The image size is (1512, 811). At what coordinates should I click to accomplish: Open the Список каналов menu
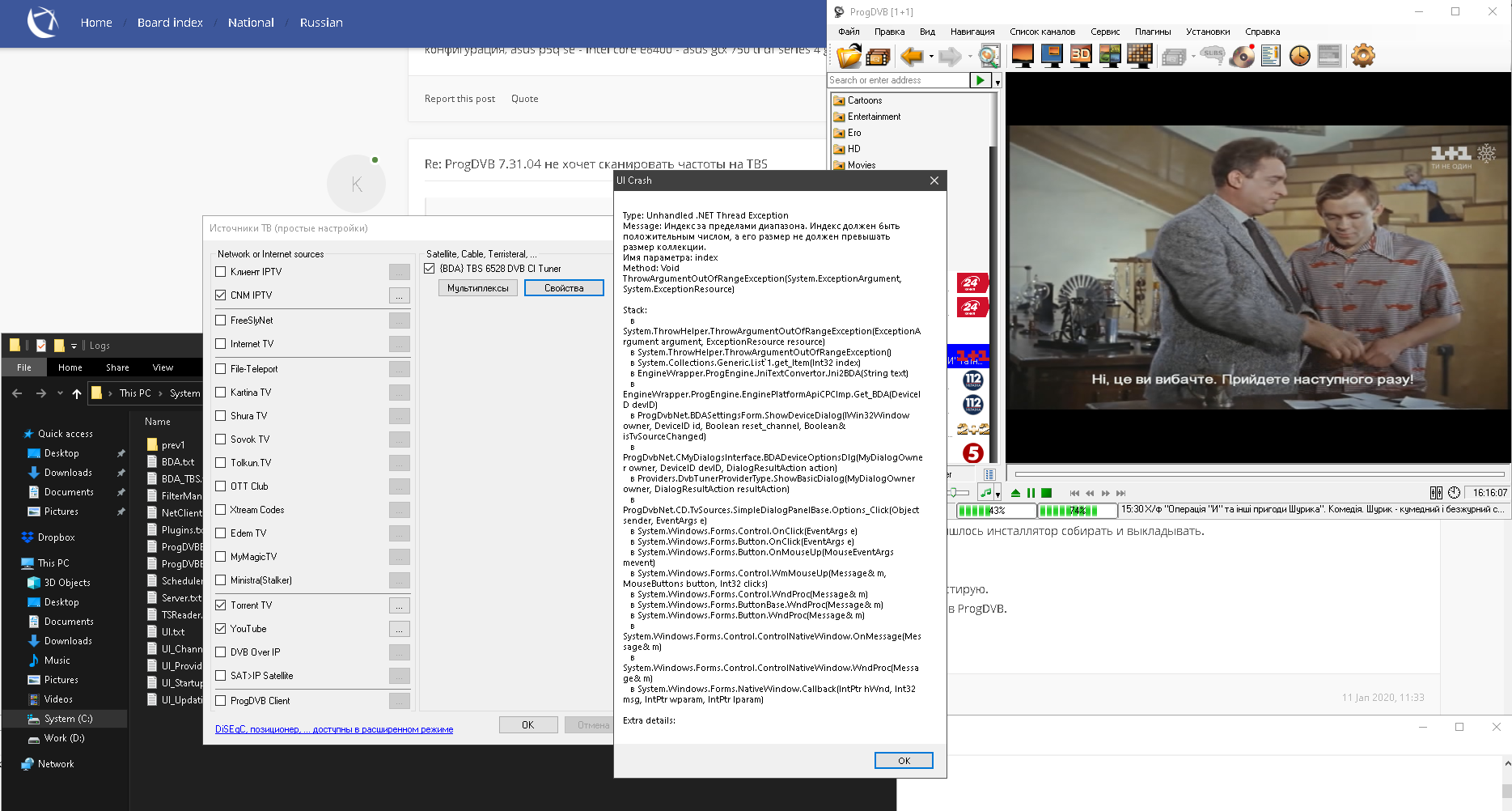click(1042, 32)
